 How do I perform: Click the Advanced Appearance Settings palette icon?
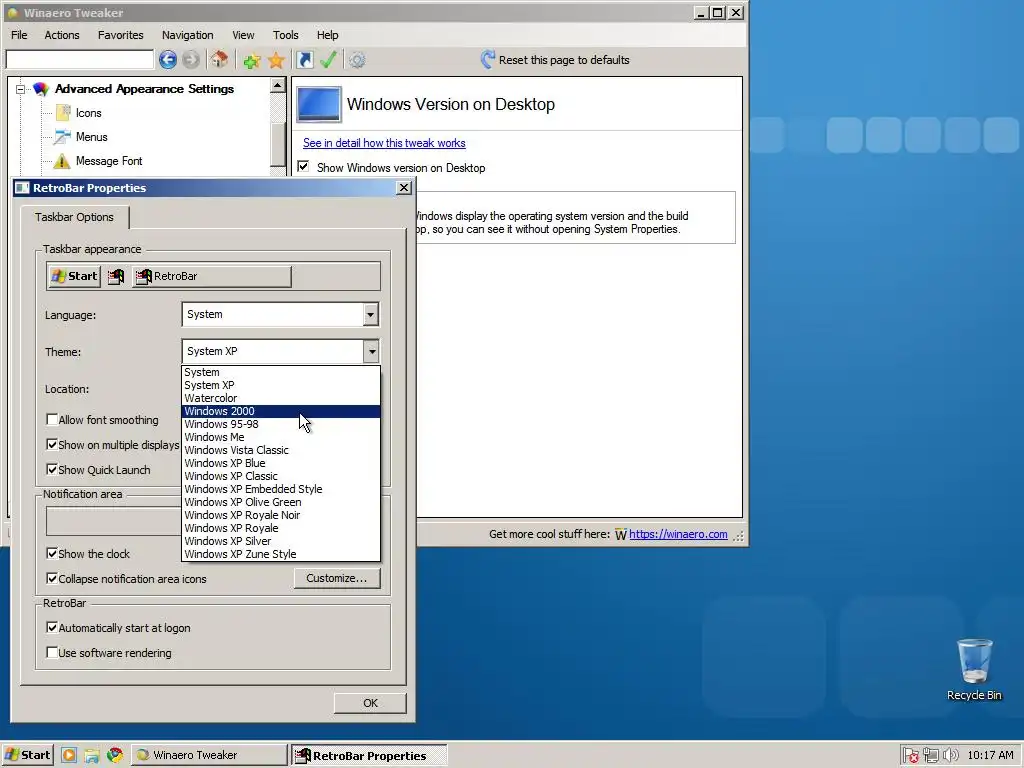(41, 89)
